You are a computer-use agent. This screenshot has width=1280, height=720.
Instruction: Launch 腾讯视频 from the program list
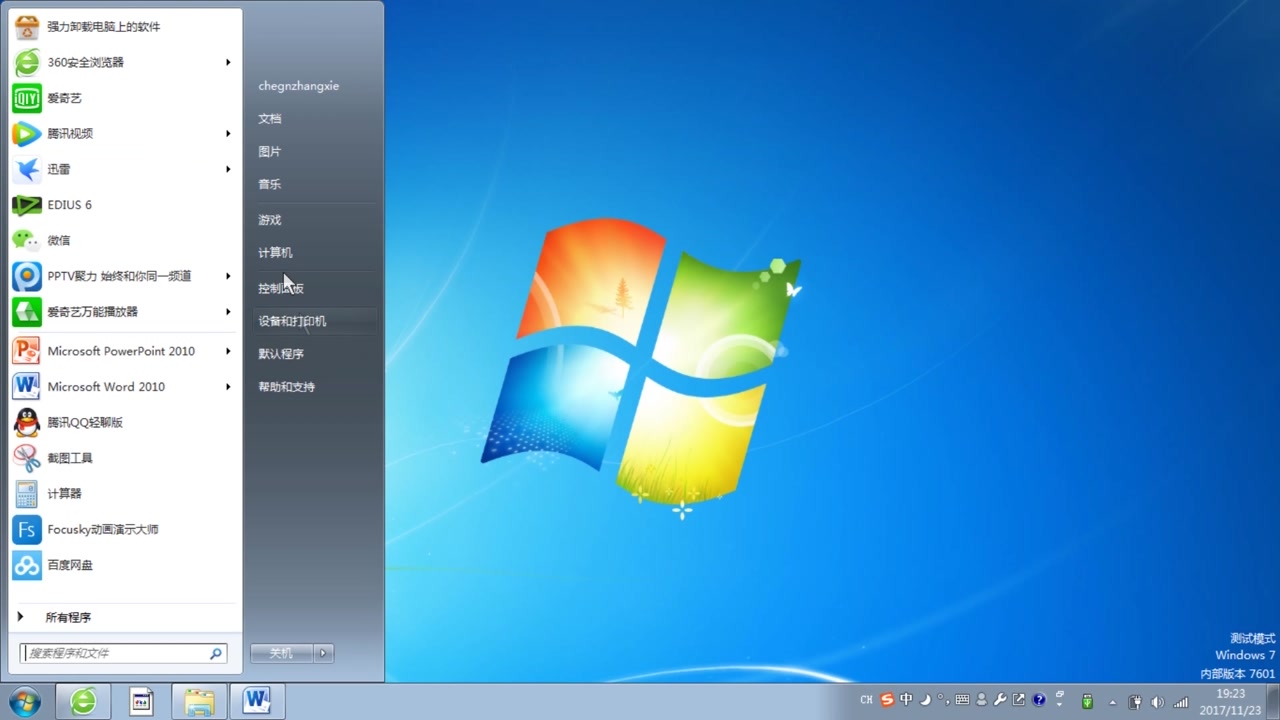(125, 133)
